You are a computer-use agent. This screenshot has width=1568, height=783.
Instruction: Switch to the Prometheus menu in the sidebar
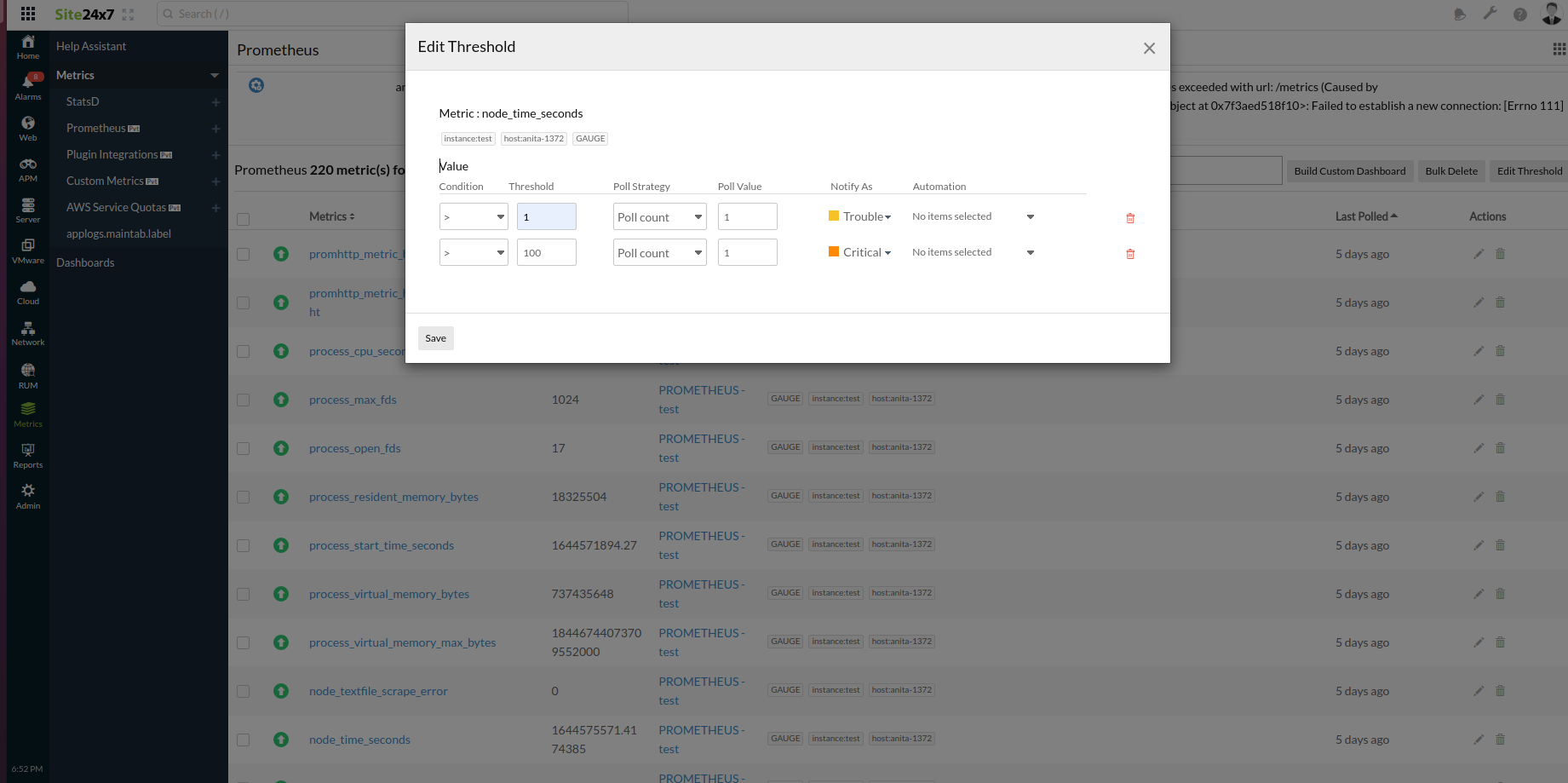pos(96,128)
